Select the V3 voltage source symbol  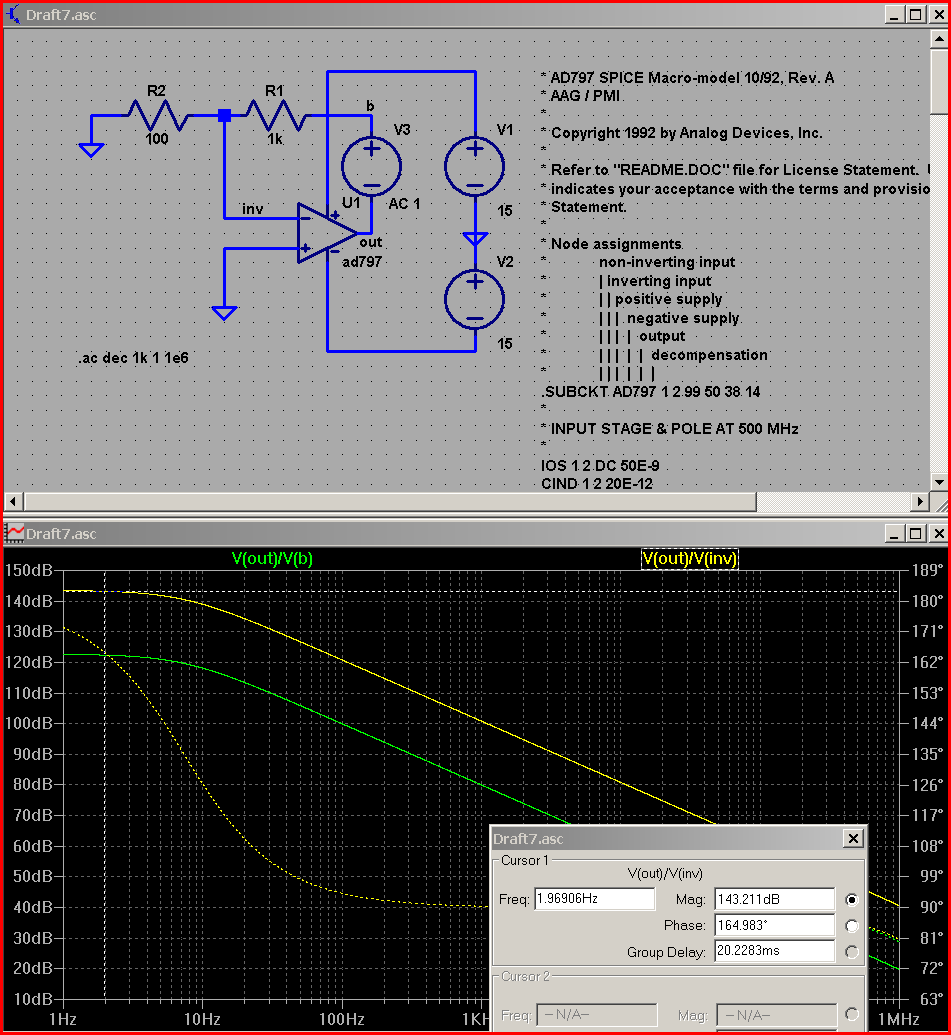click(x=371, y=166)
